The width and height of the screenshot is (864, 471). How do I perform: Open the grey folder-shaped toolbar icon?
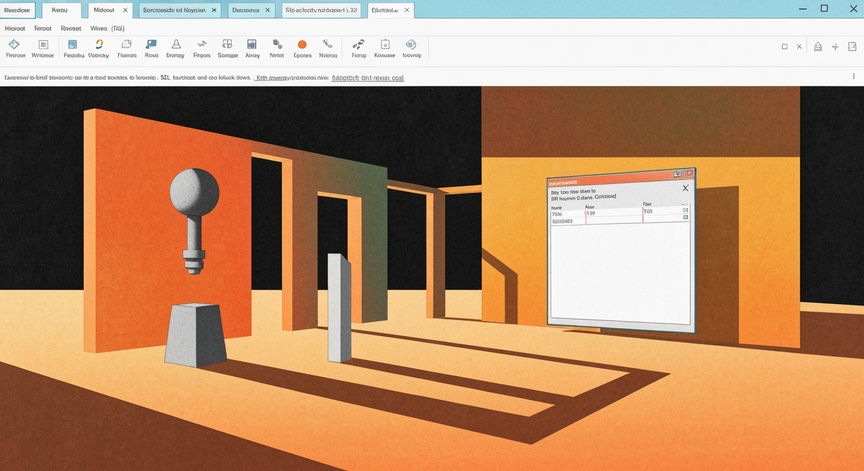126,45
